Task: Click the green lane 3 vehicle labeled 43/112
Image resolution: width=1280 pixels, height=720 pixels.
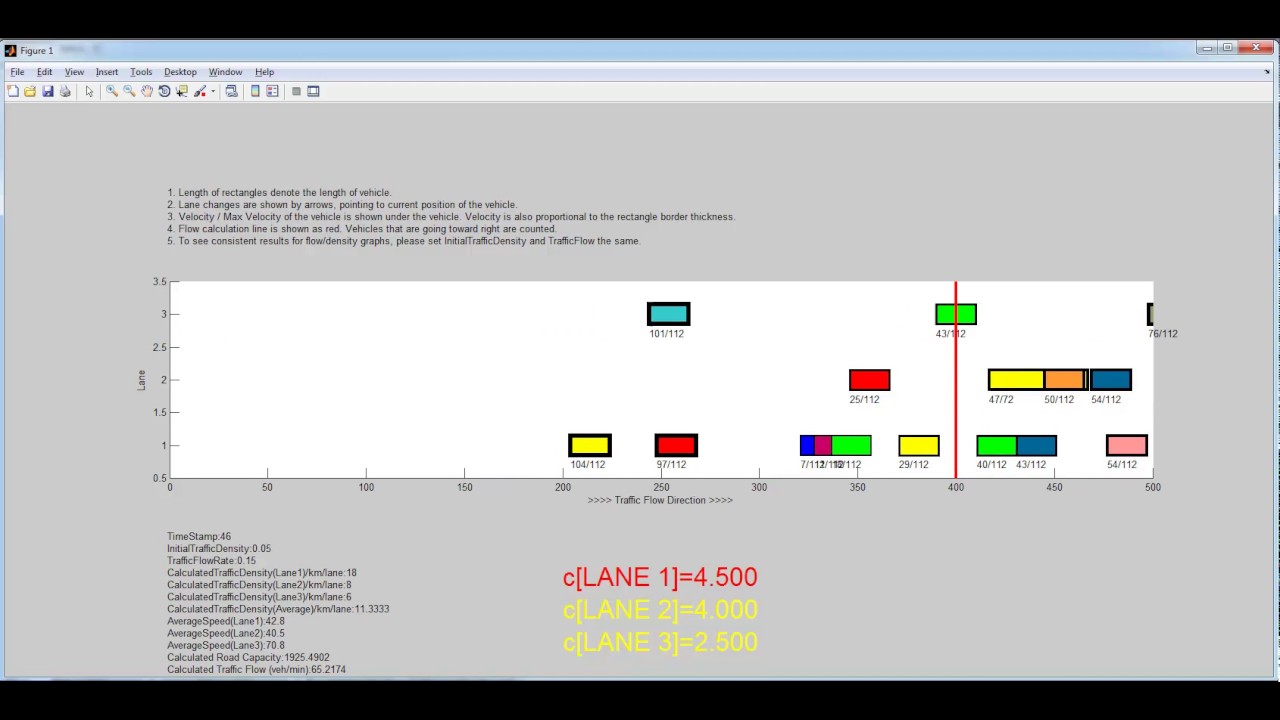Action: [x=956, y=314]
